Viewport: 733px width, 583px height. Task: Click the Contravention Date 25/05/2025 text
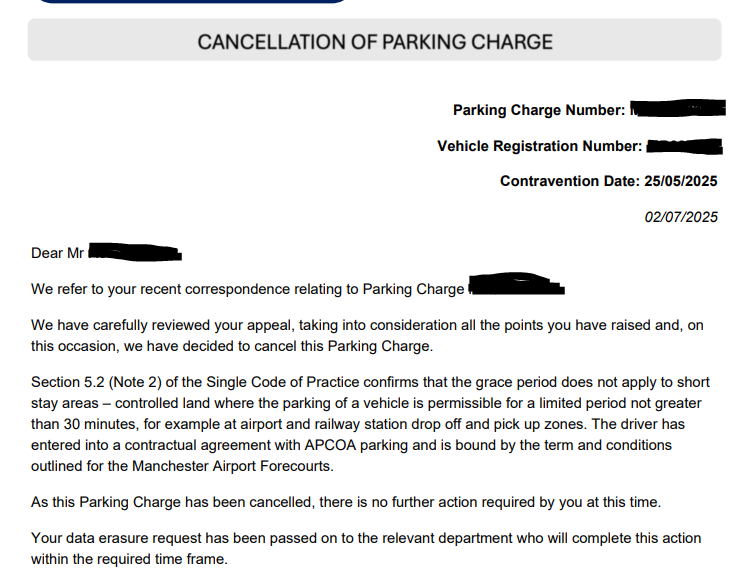609,181
